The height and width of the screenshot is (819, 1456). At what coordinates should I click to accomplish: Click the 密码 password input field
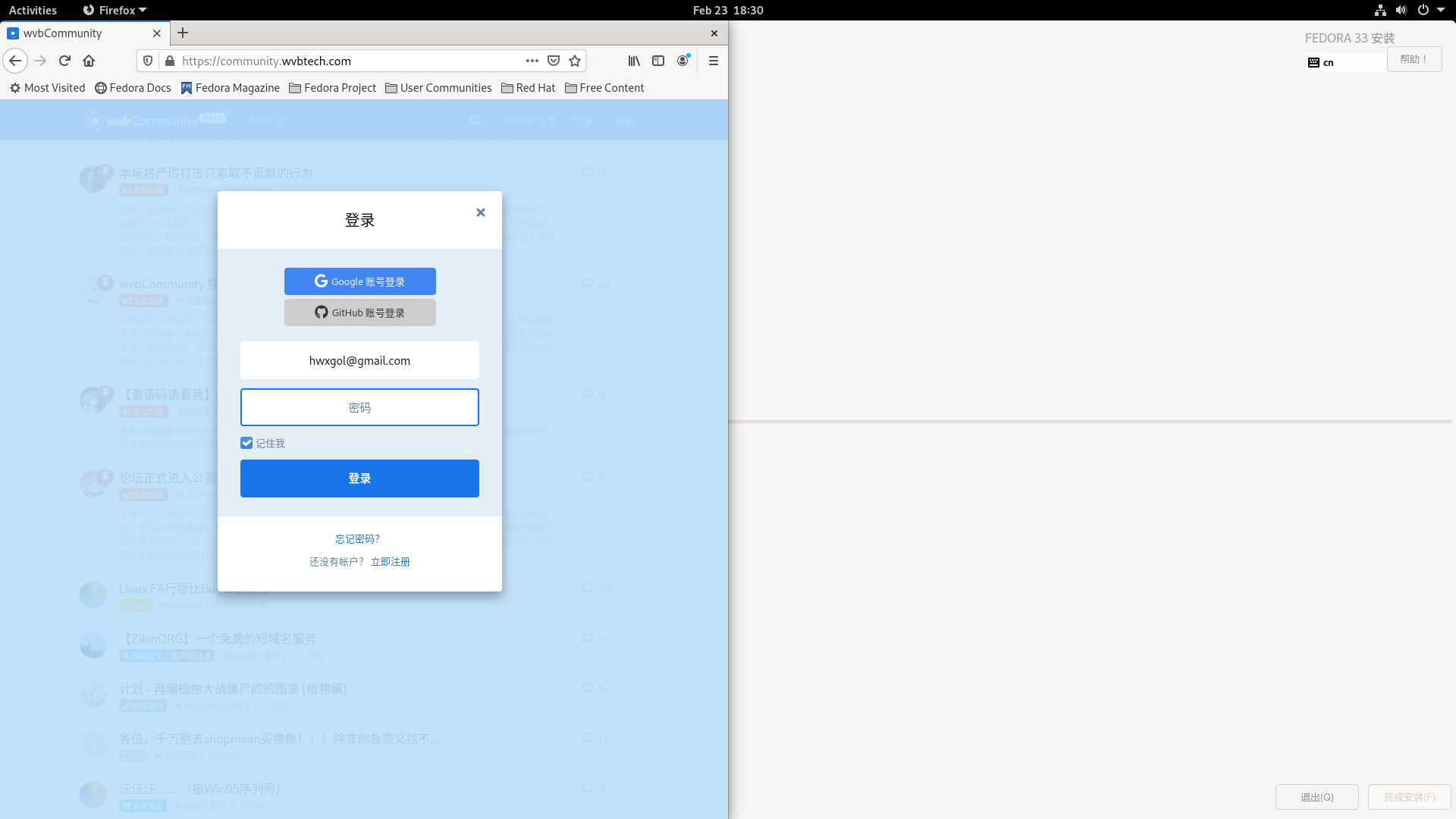(359, 407)
